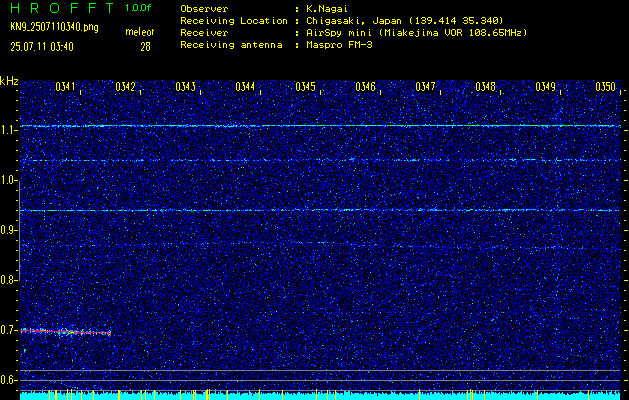Select the 0348 time marker
This screenshot has height=400, width=629.
click(x=485, y=87)
